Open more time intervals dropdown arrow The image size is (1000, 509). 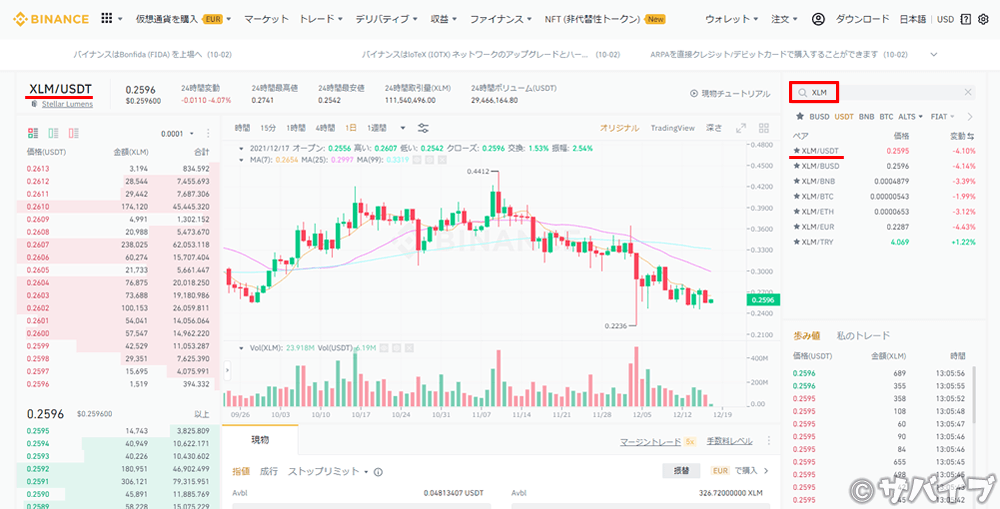click(x=402, y=128)
